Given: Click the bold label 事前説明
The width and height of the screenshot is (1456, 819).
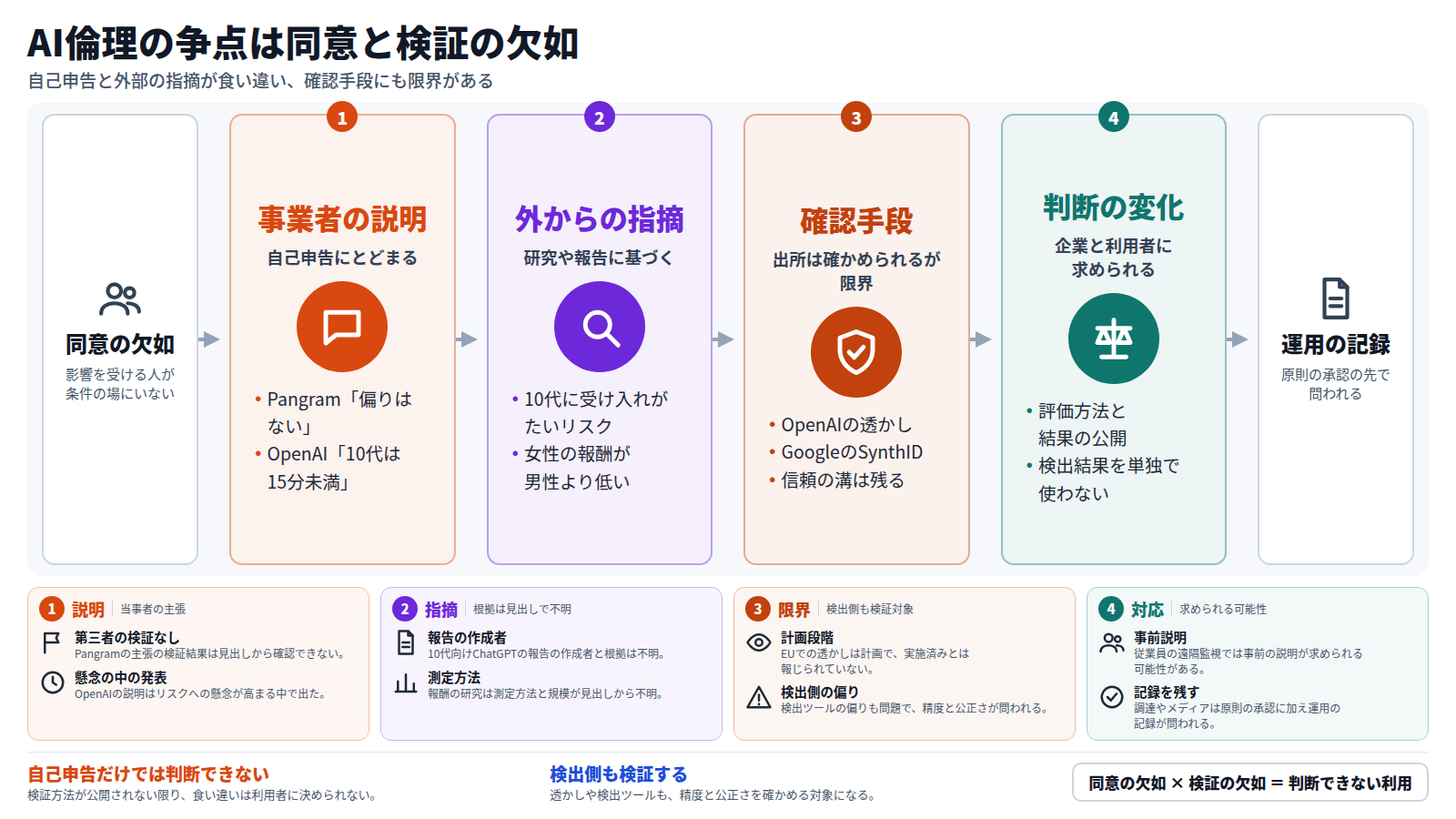Looking at the screenshot, I should click(x=1160, y=638).
